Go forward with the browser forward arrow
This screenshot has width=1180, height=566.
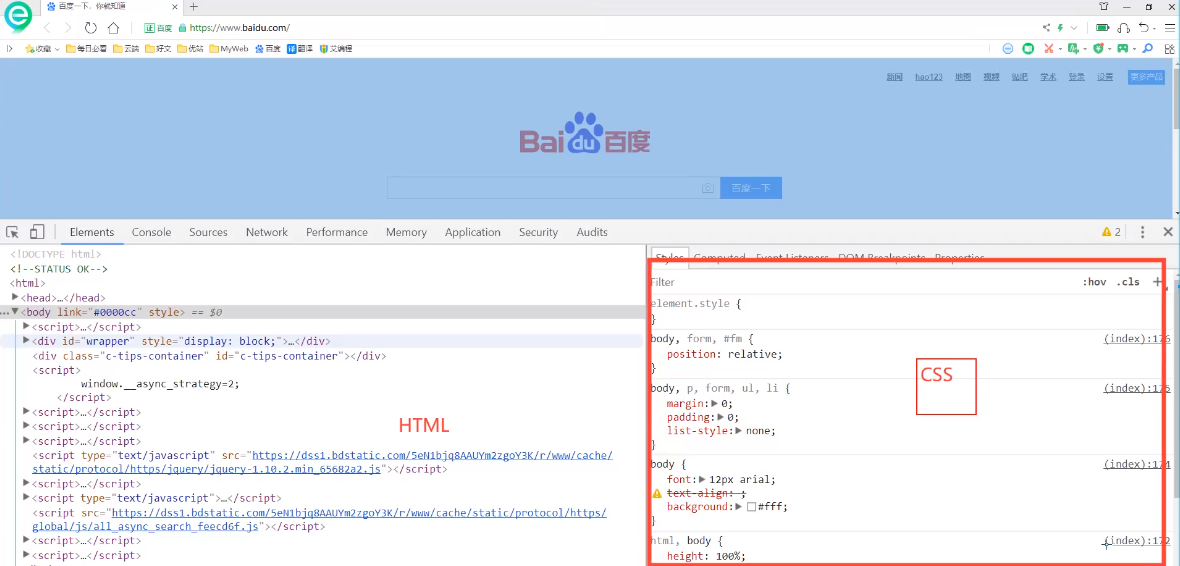68,28
